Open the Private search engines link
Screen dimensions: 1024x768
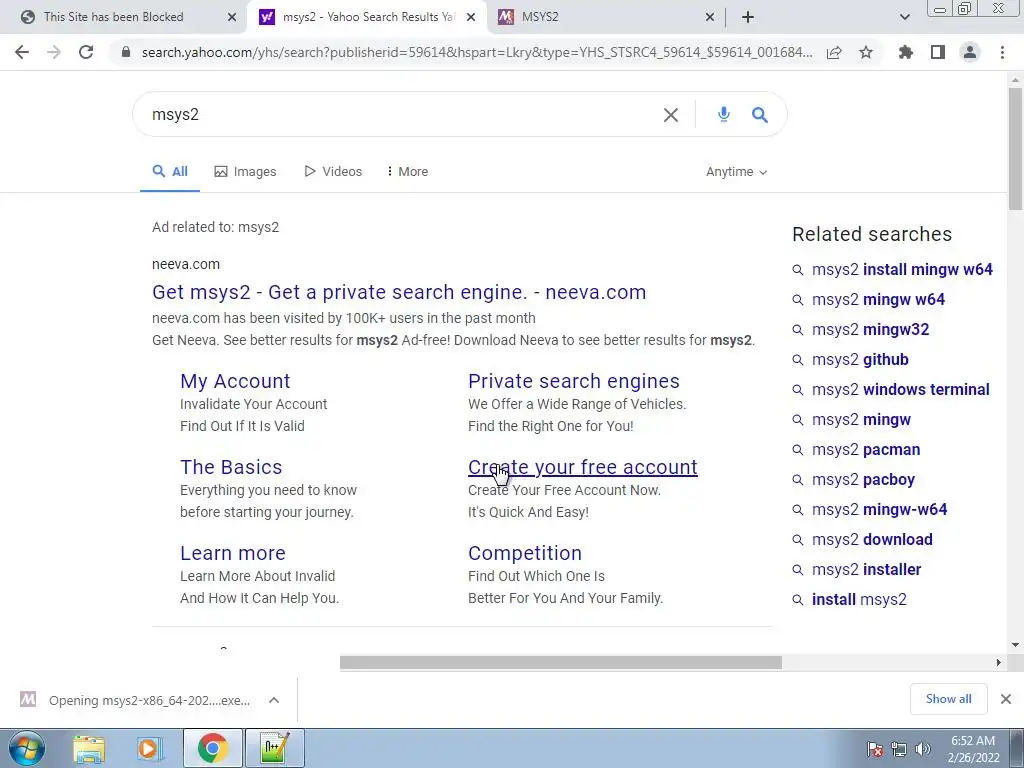pos(573,381)
